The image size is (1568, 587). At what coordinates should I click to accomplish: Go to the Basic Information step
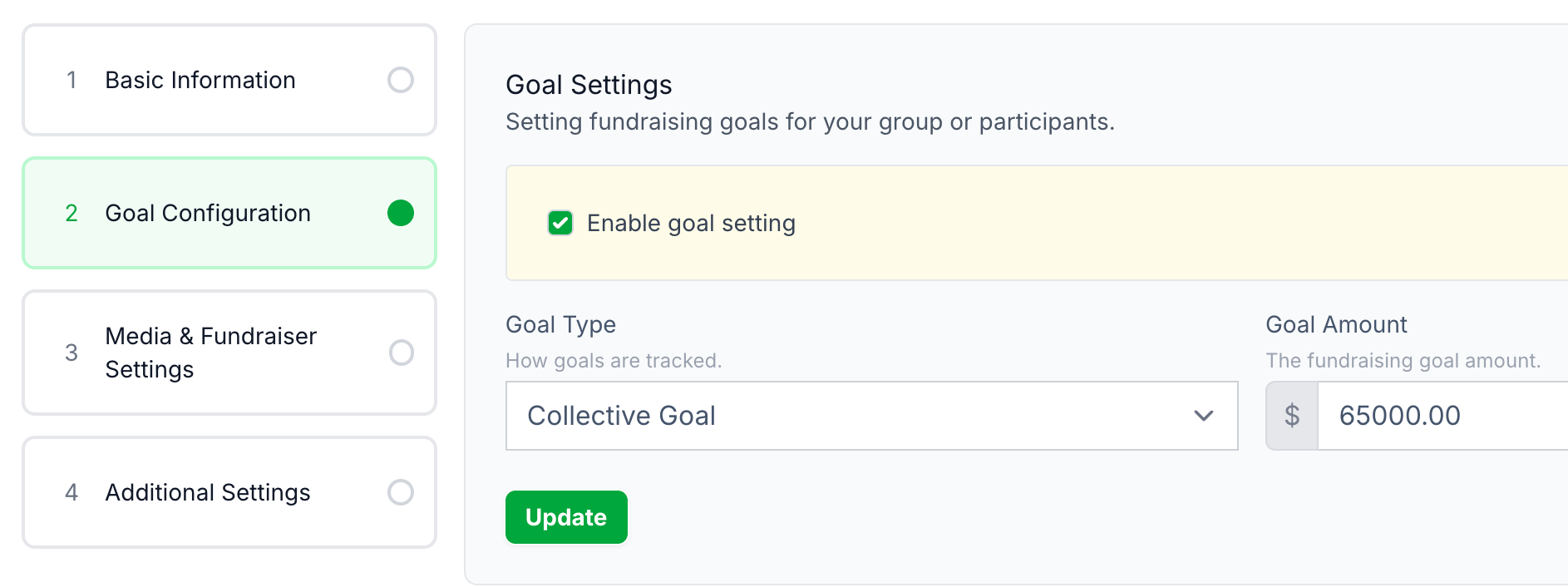coord(200,80)
